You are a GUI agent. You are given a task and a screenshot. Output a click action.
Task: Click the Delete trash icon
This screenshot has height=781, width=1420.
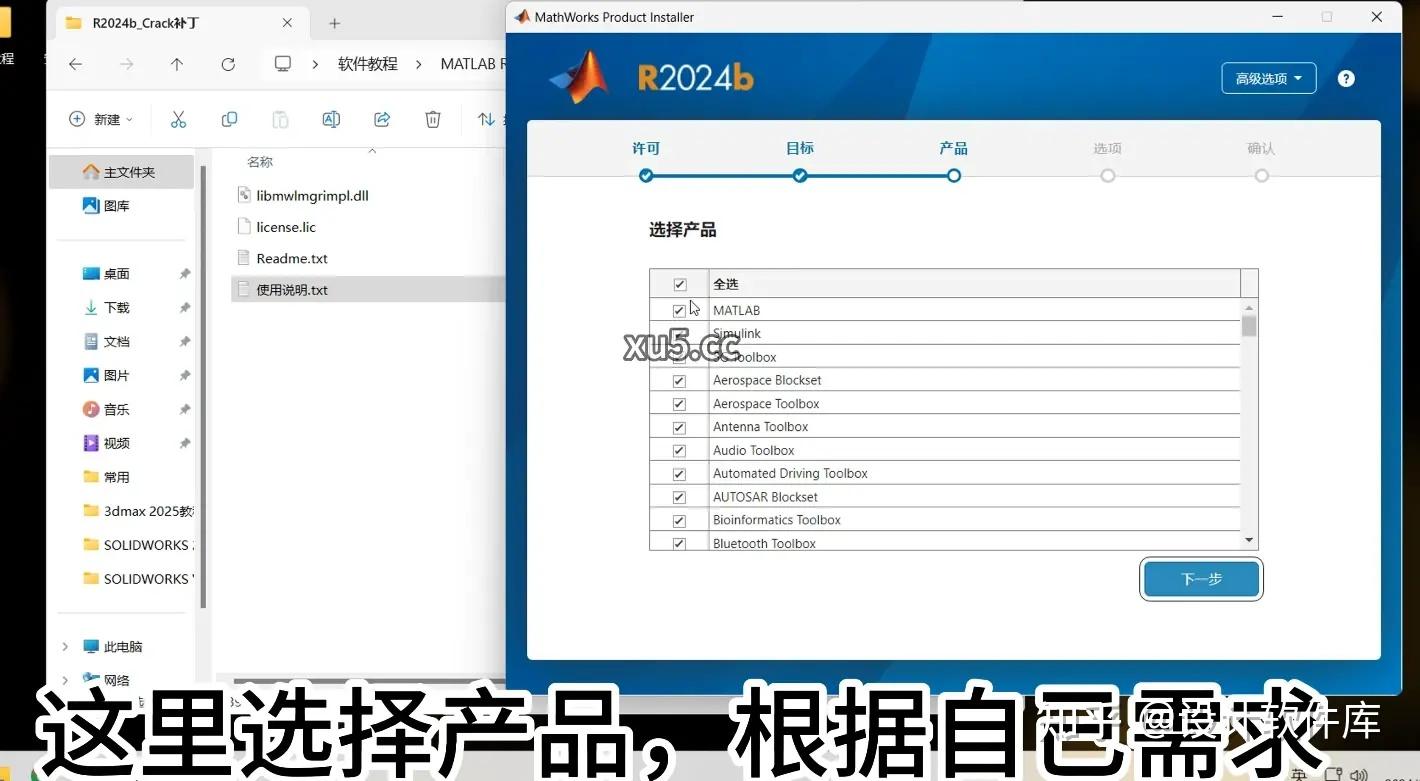[x=432, y=119]
